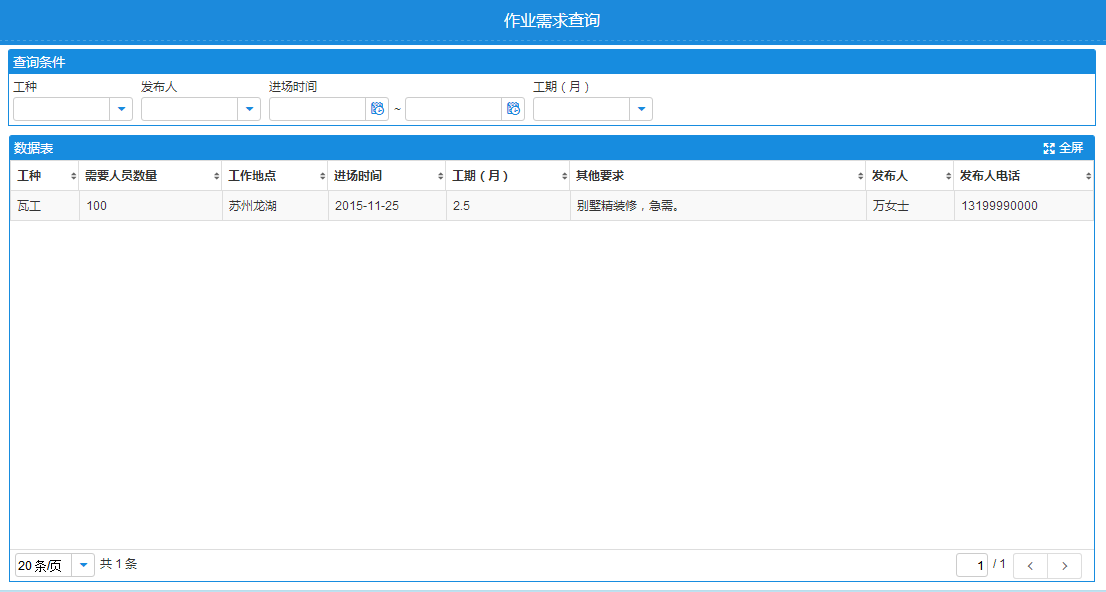Expand the 工期（月） dropdown filter

pyautogui.click(x=641, y=109)
